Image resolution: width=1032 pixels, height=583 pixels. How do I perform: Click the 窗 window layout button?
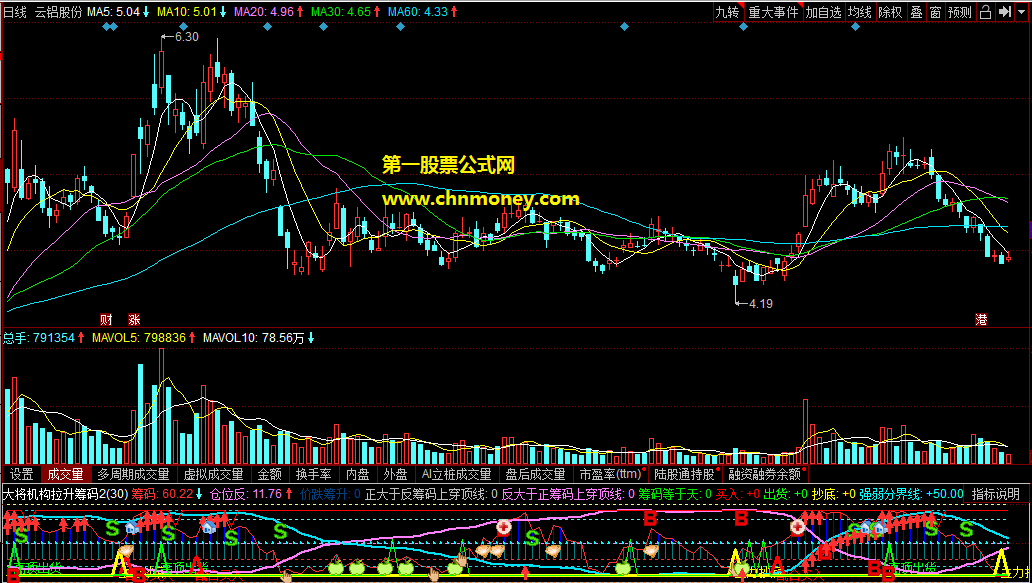pyautogui.click(x=935, y=11)
